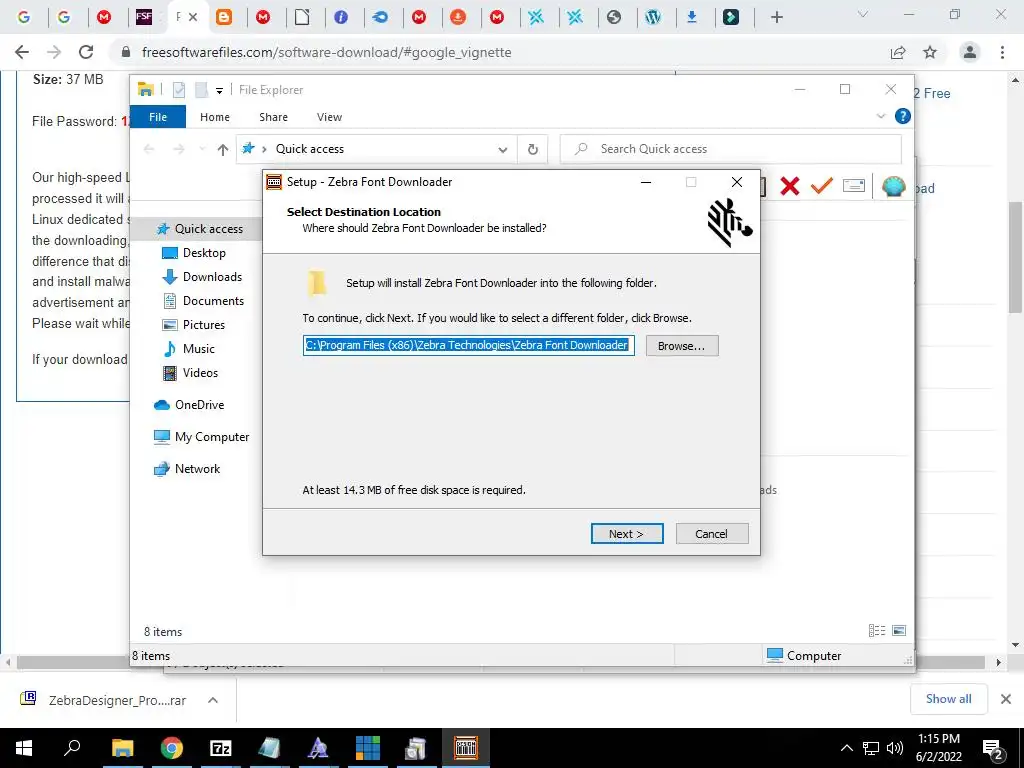
Task: Click the Browse... button for destination folder
Action: (682, 345)
